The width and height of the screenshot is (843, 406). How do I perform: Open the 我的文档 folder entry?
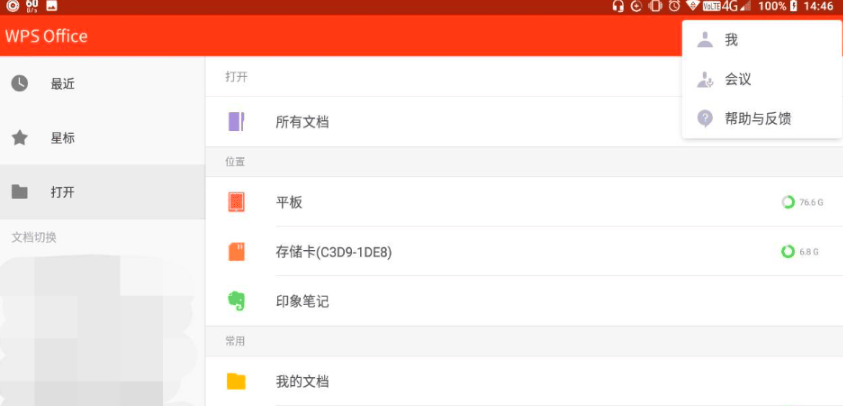point(524,381)
